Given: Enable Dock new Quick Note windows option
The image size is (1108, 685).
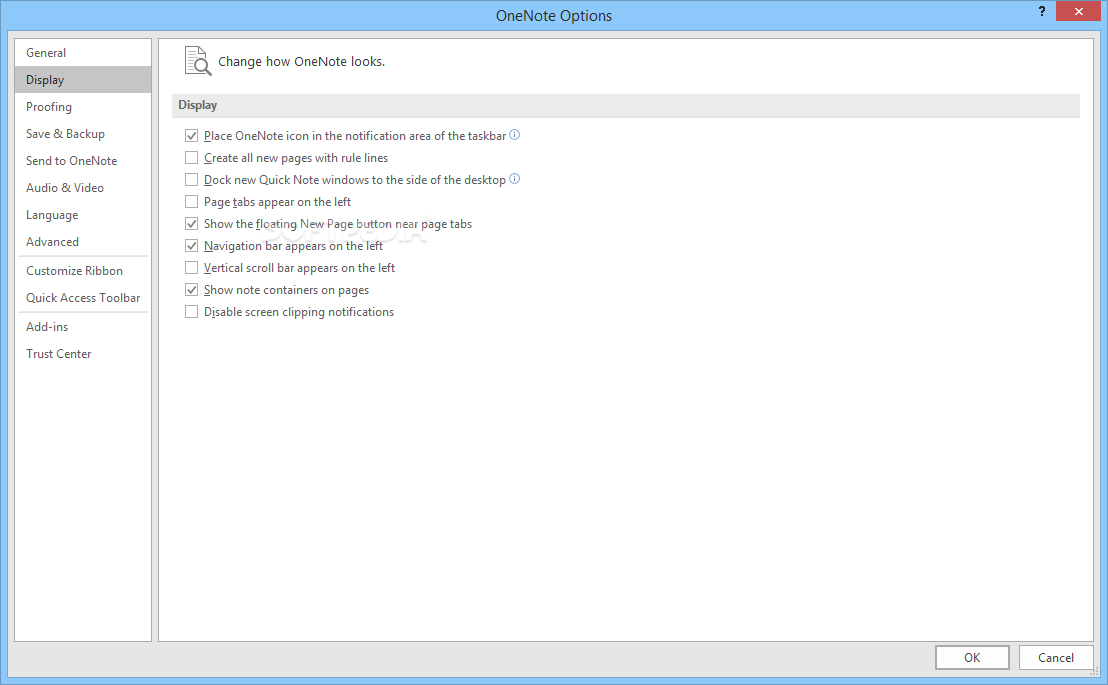Looking at the screenshot, I should coord(191,180).
